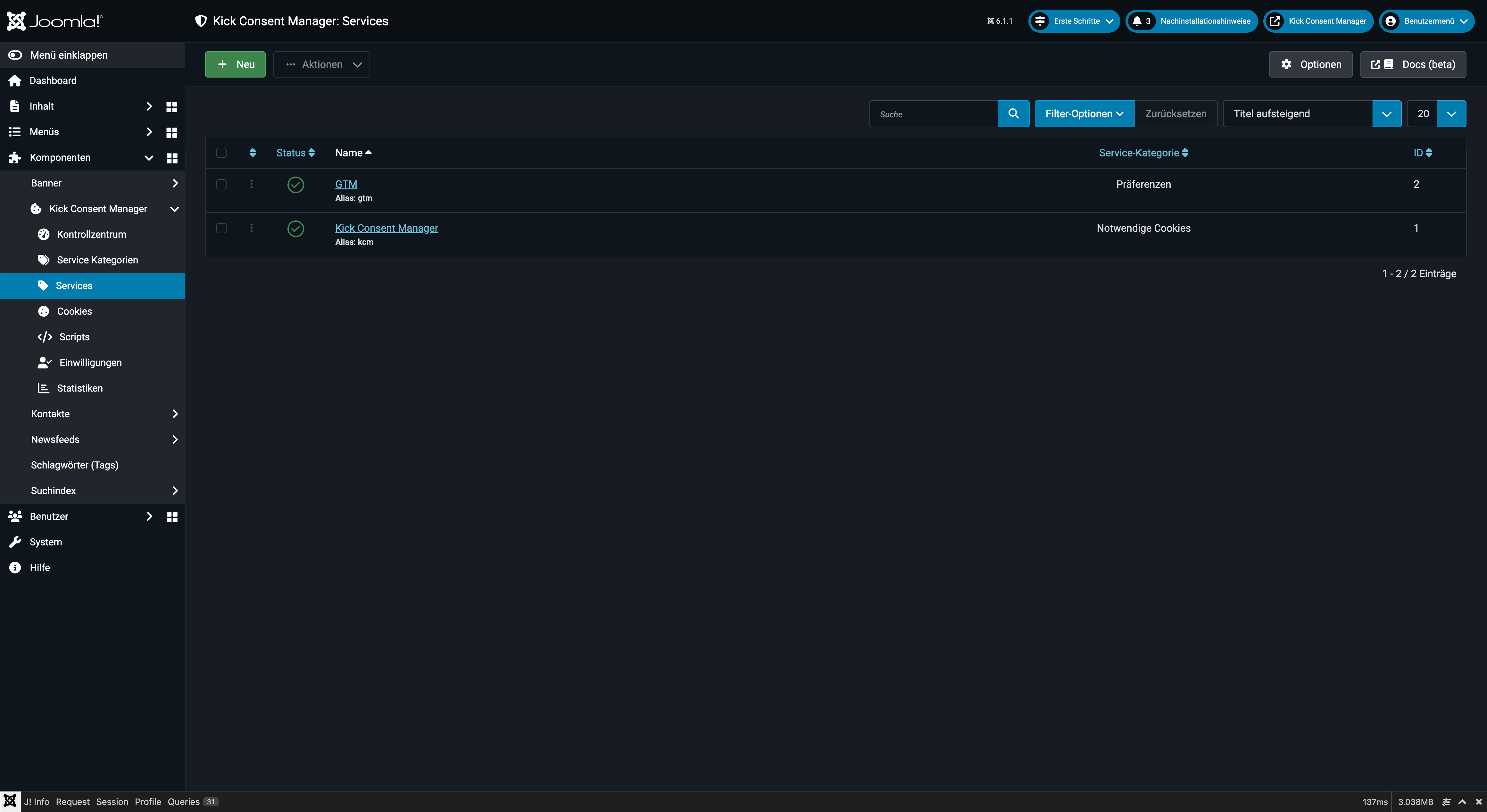Click the Cookies cookie icon in sidebar
Screen dimensions: 1487x812
[x=43, y=312]
